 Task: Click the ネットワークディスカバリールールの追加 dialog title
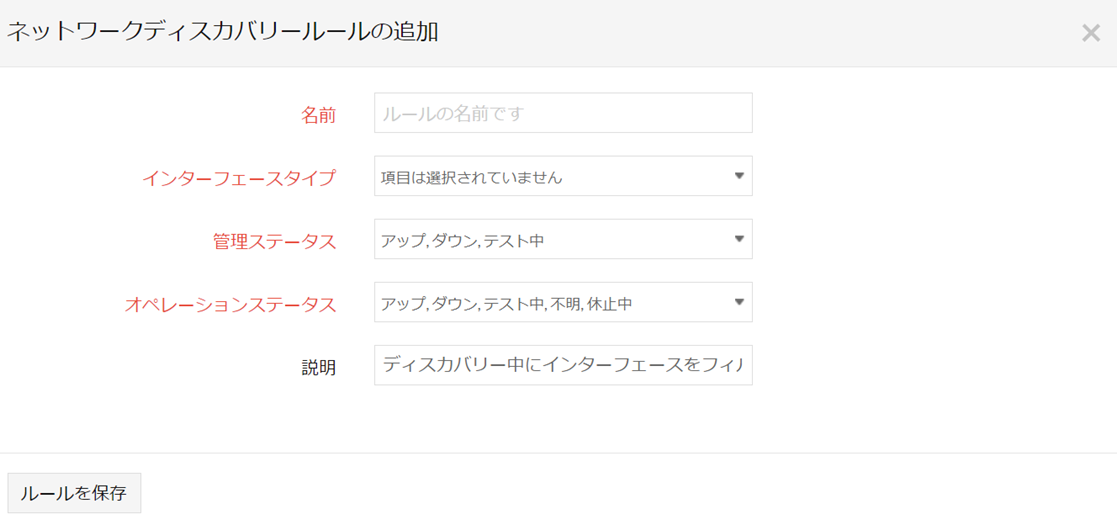[222, 32]
